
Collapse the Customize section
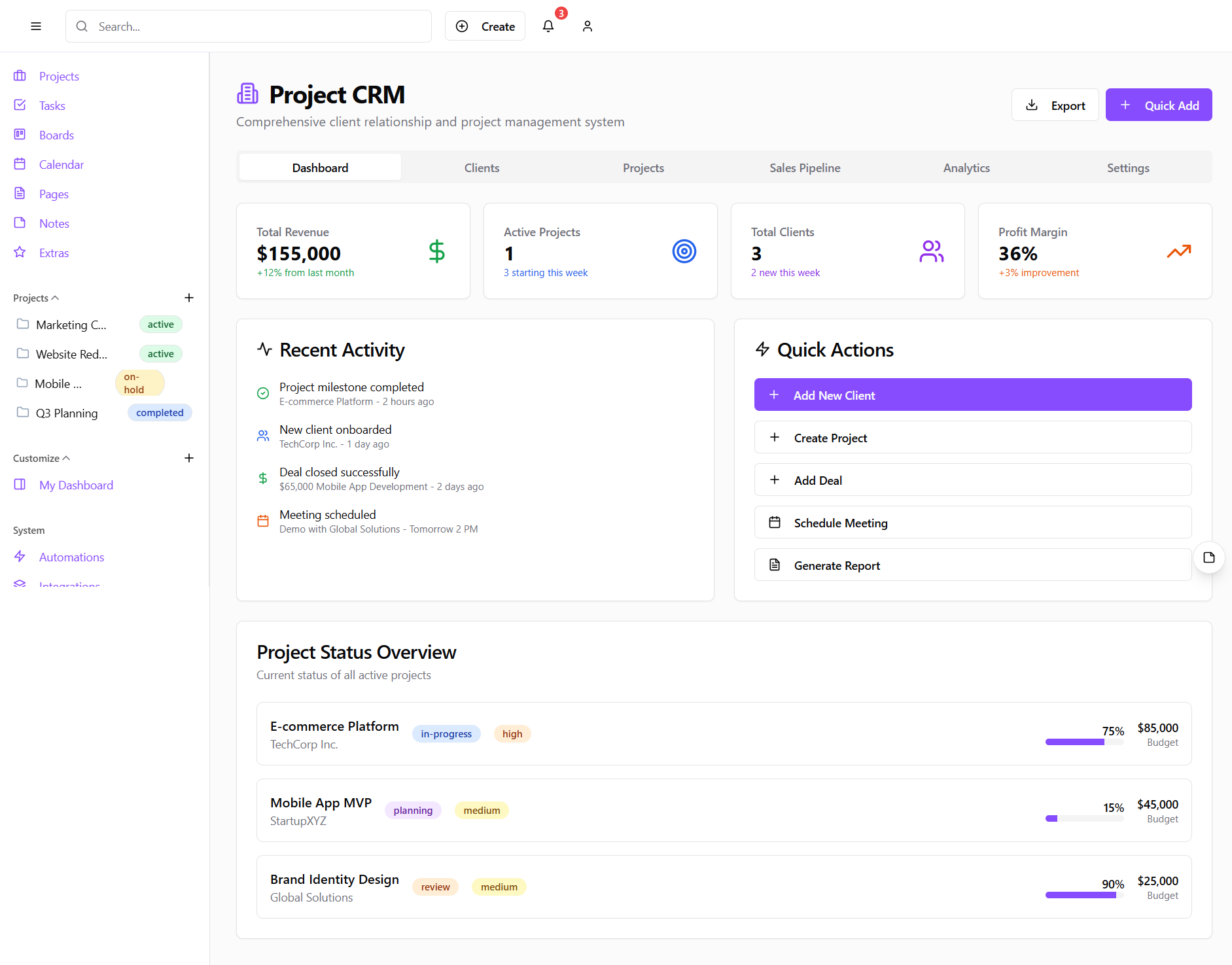[65, 458]
